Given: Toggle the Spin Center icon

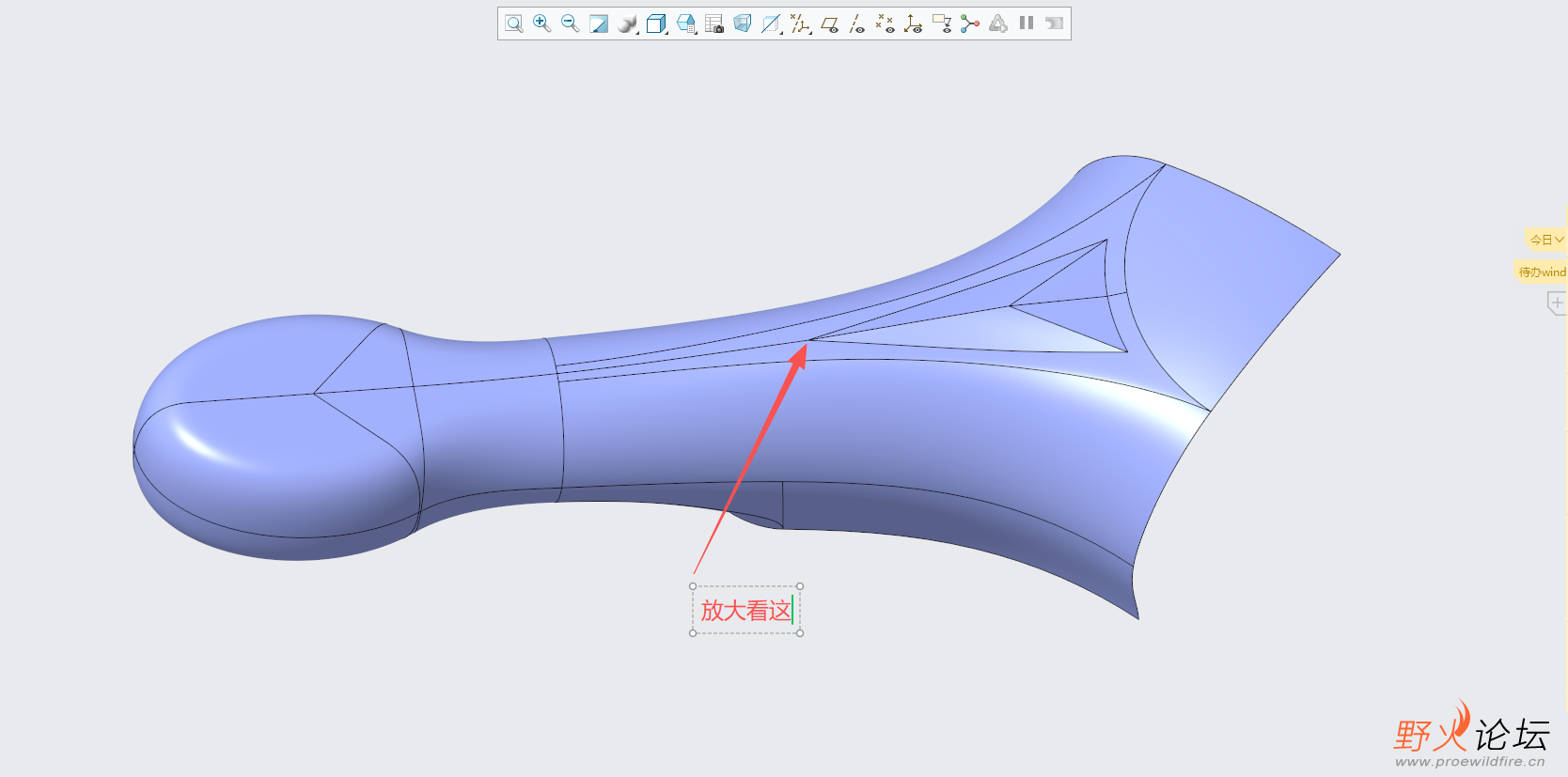Looking at the screenshot, I should [x=970, y=23].
